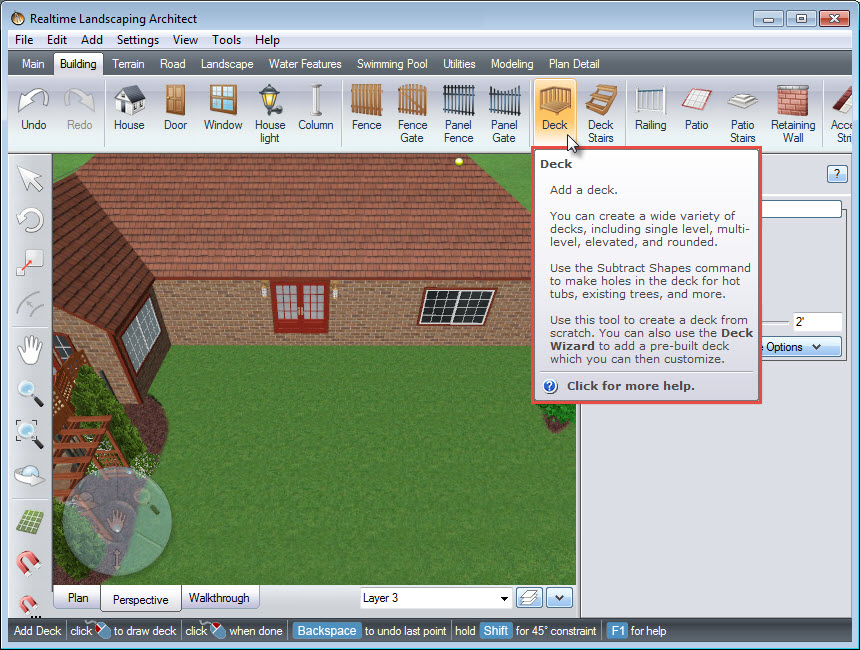Switch to the Plan view
This screenshot has height=650, width=860.
[x=78, y=598]
